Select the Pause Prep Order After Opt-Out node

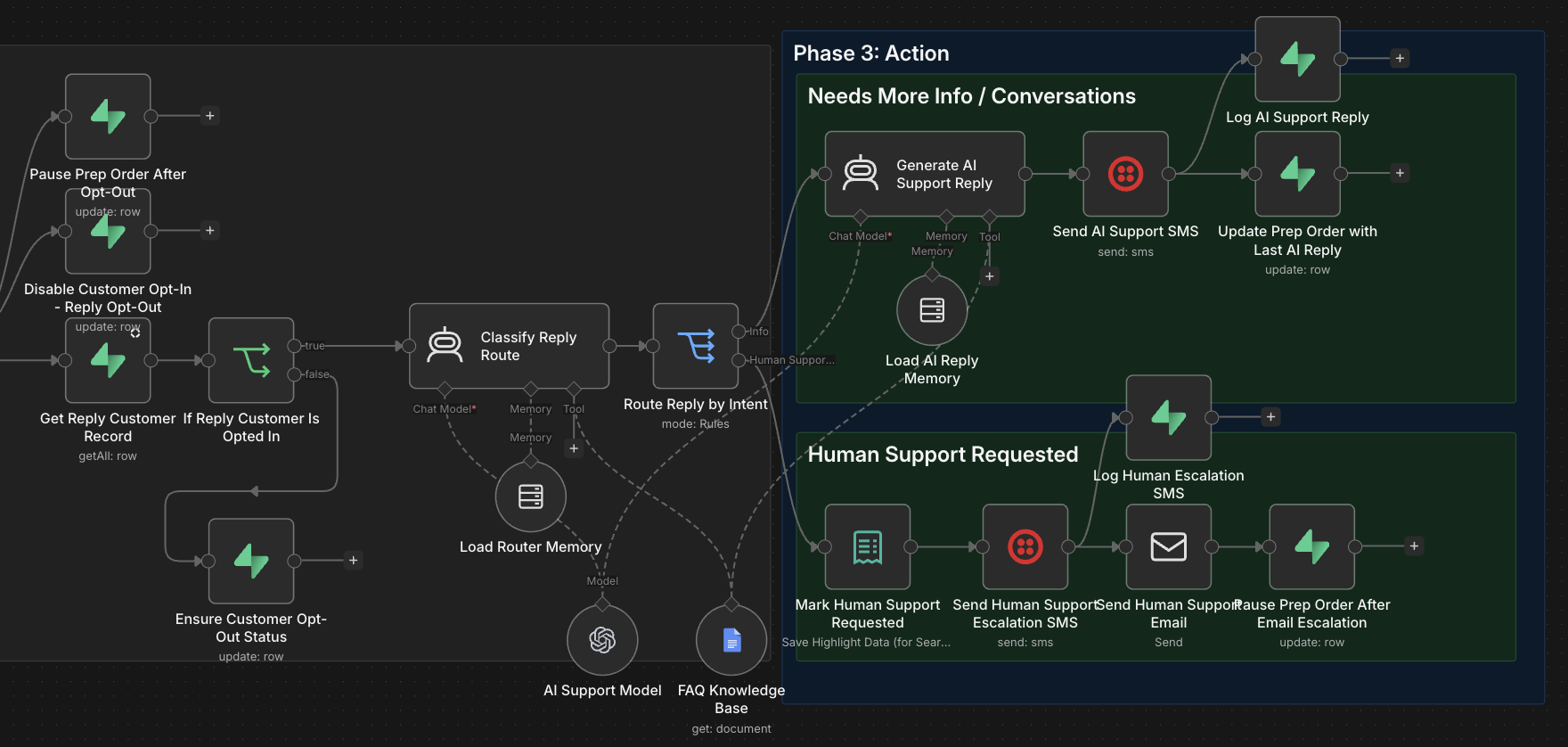point(108,117)
